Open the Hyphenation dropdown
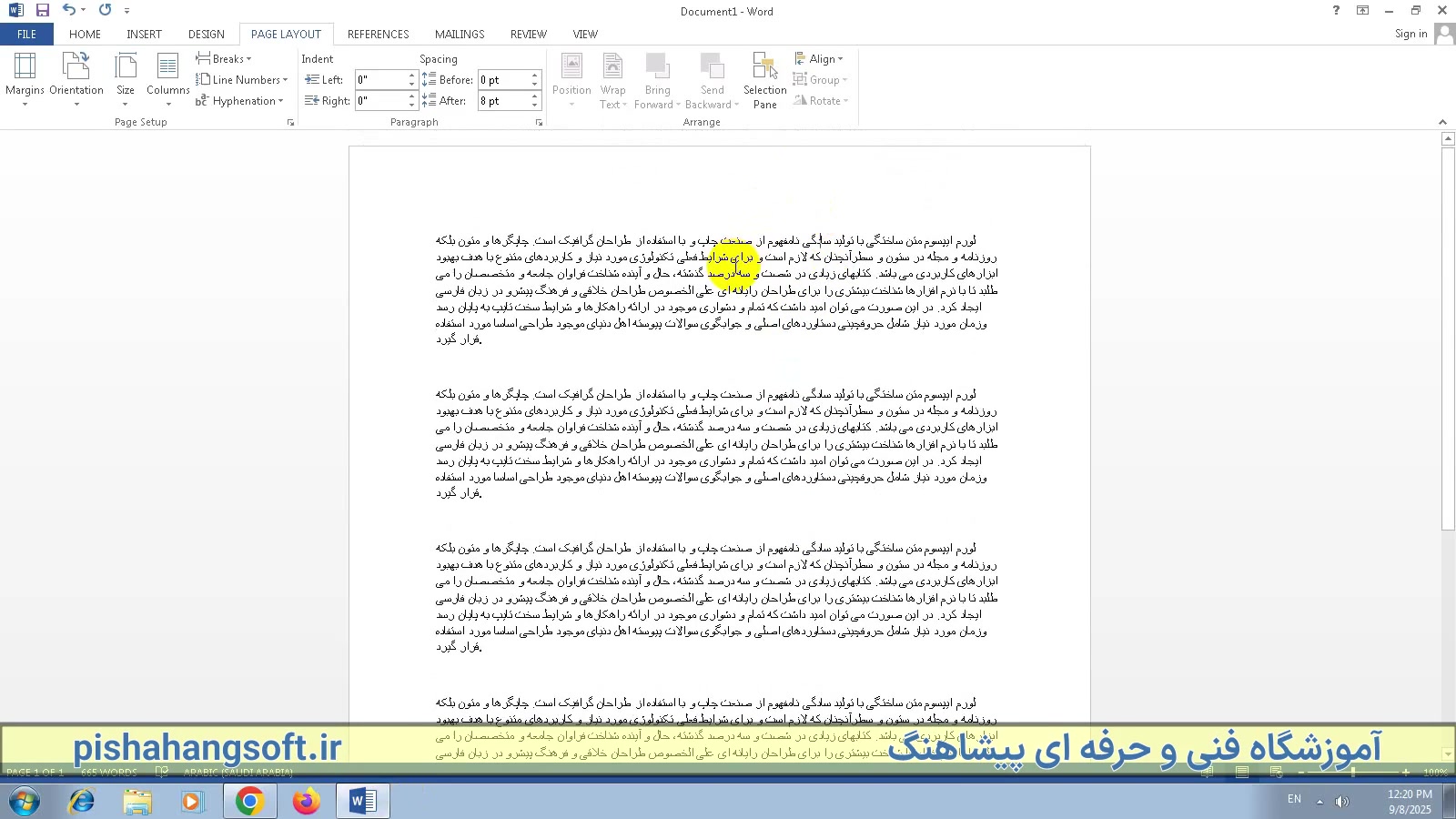The height and width of the screenshot is (819, 1456). click(240, 101)
